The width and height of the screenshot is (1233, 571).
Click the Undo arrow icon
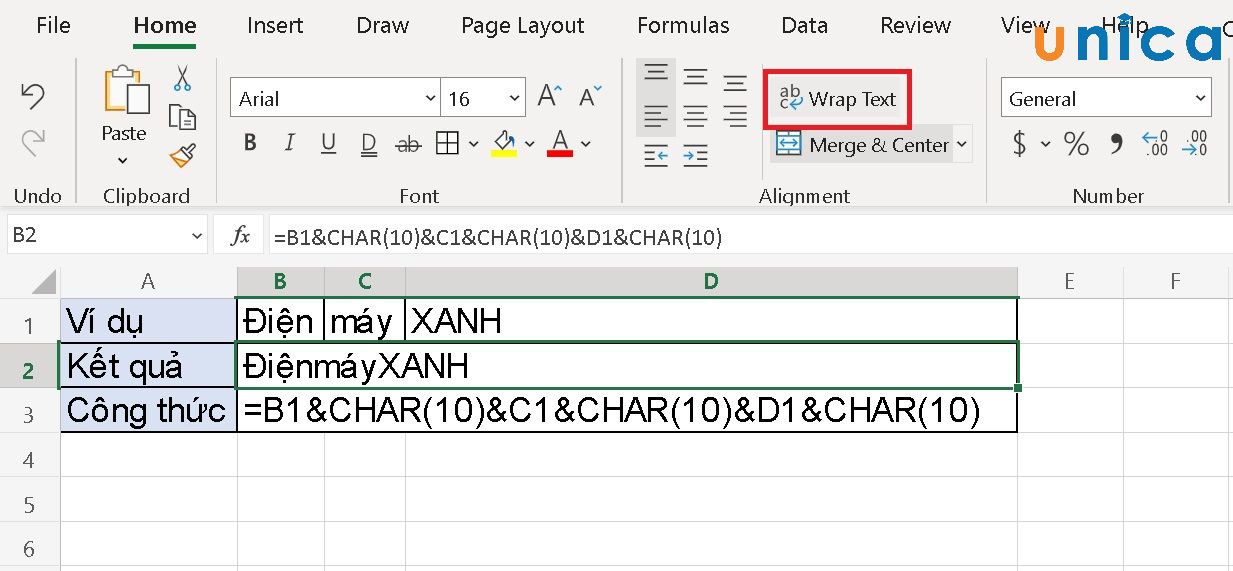(33, 97)
